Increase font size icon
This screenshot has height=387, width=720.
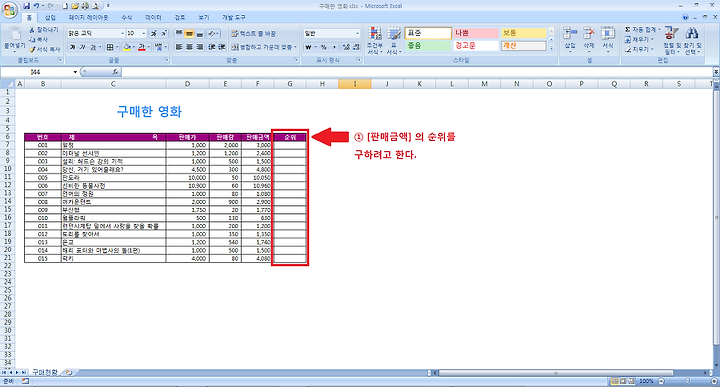(x=154, y=34)
